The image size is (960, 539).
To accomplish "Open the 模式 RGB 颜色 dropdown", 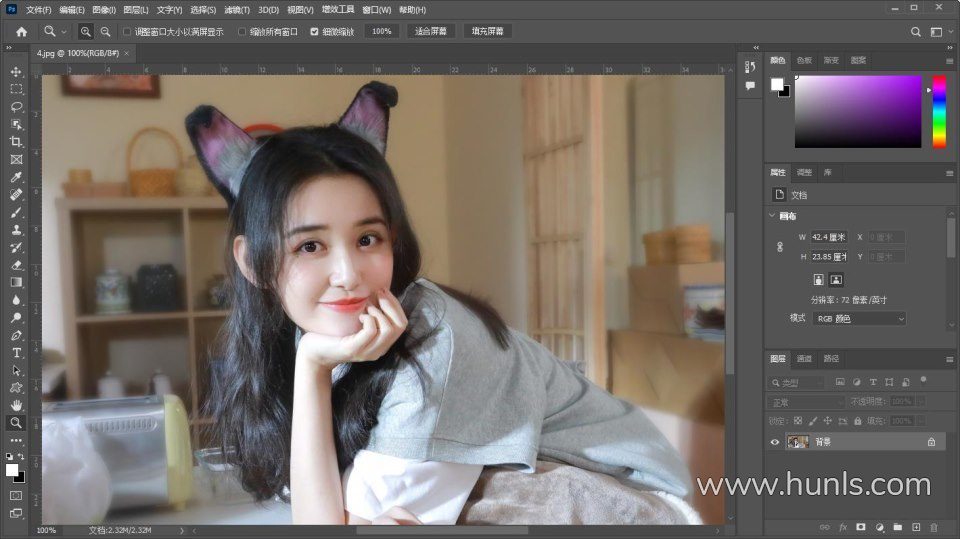I will coord(859,318).
